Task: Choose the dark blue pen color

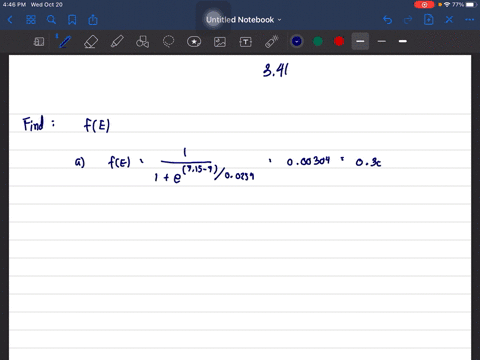Action: click(297, 41)
